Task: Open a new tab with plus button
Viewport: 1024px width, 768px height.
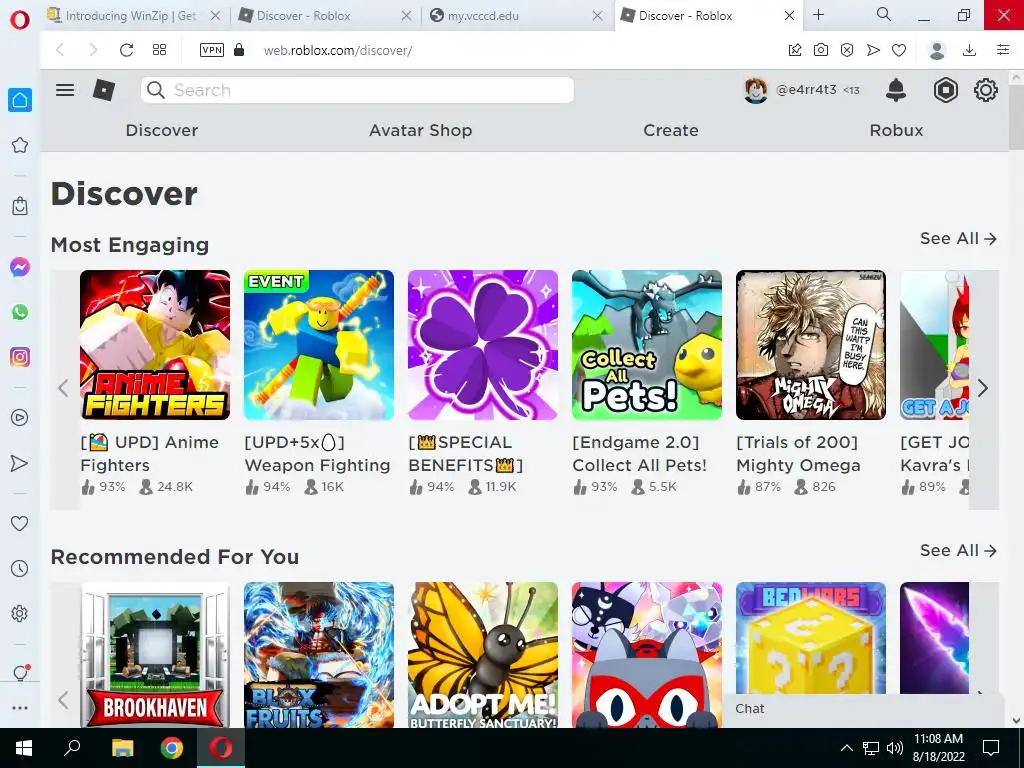Action: pos(818,15)
